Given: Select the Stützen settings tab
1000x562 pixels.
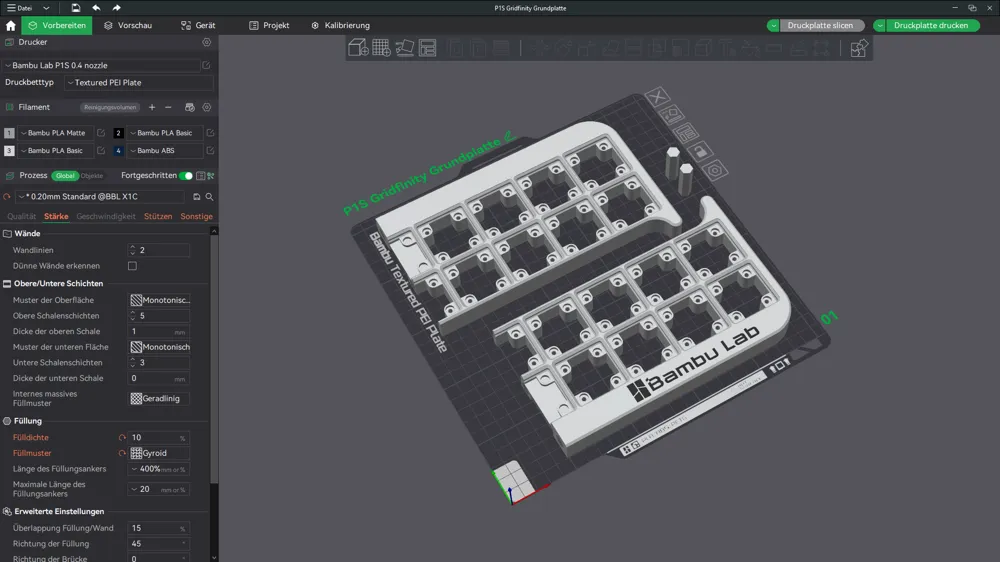Looking at the screenshot, I should pyautogui.click(x=158, y=216).
